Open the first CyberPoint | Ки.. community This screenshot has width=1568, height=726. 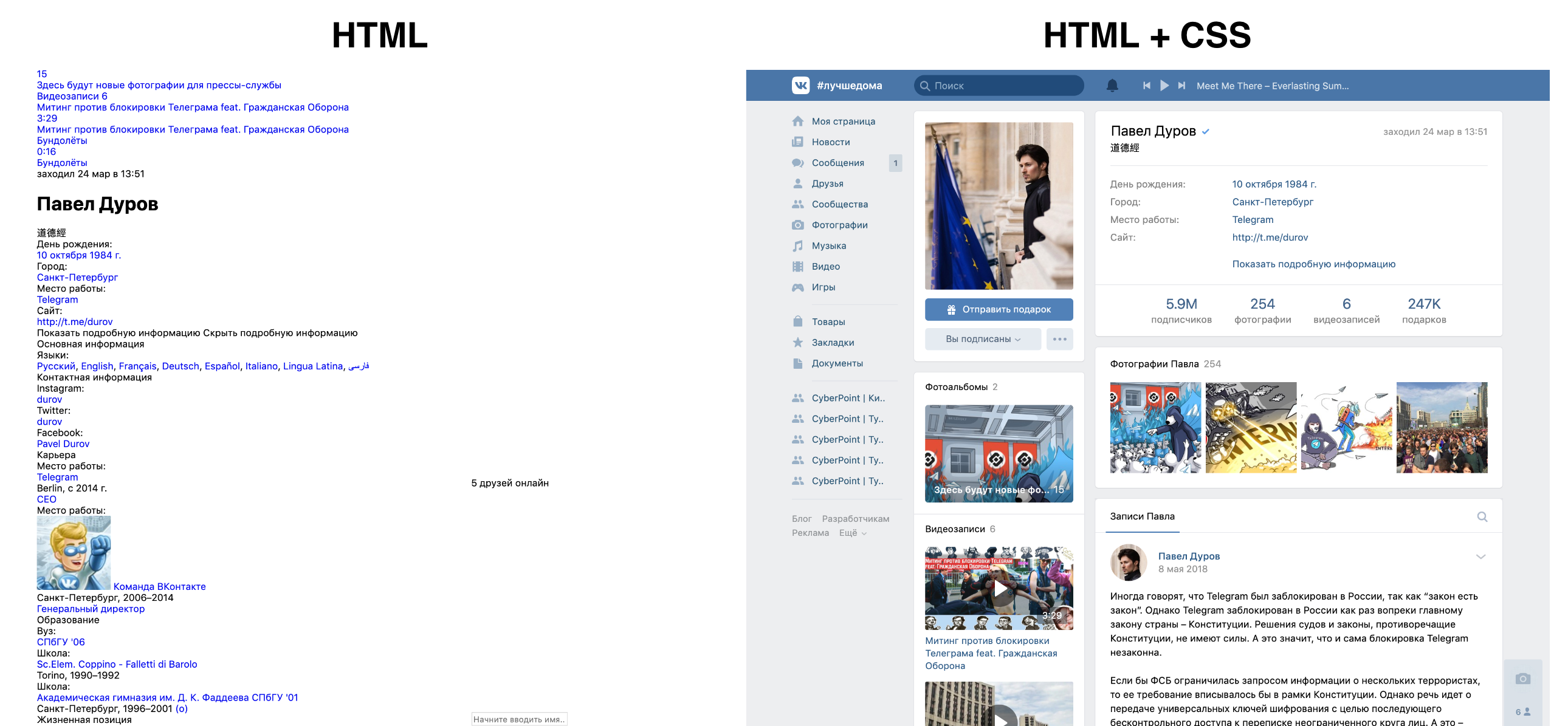click(848, 397)
